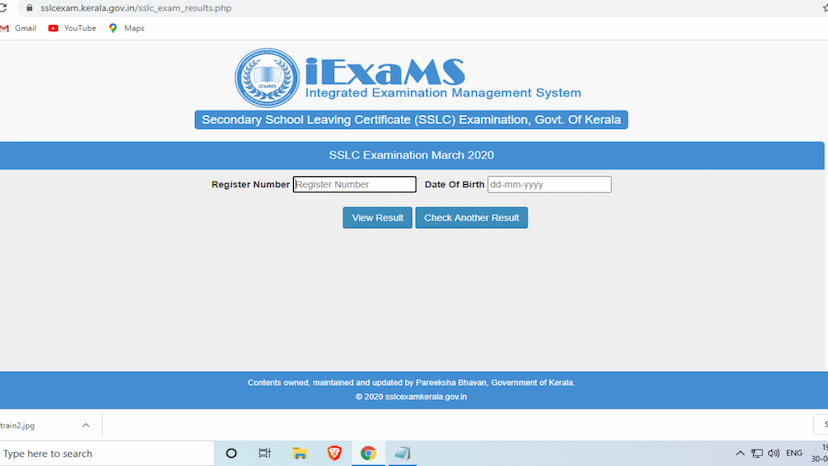Open the YouTube bookmark
Viewport: 828px width, 466px height.
click(72, 28)
